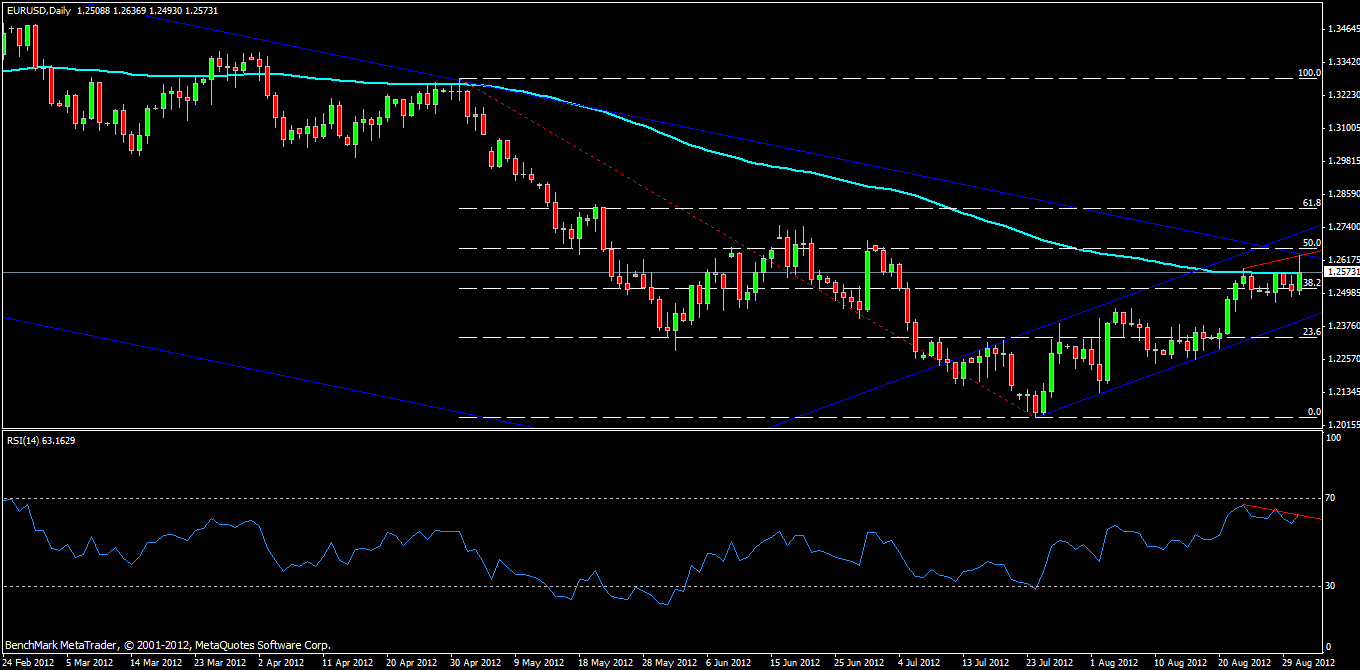This screenshot has width=1360, height=670.
Task: Click the 100.0 Fibonacci level label
Action: [1309, 73]
